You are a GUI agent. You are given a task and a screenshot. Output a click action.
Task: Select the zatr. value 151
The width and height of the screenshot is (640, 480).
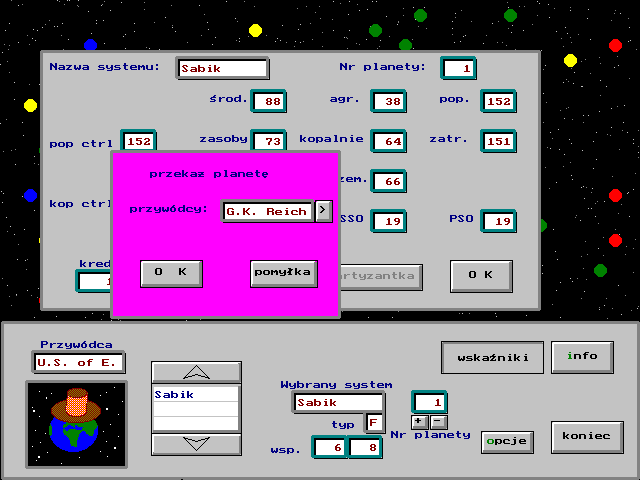tap(498, 141)
